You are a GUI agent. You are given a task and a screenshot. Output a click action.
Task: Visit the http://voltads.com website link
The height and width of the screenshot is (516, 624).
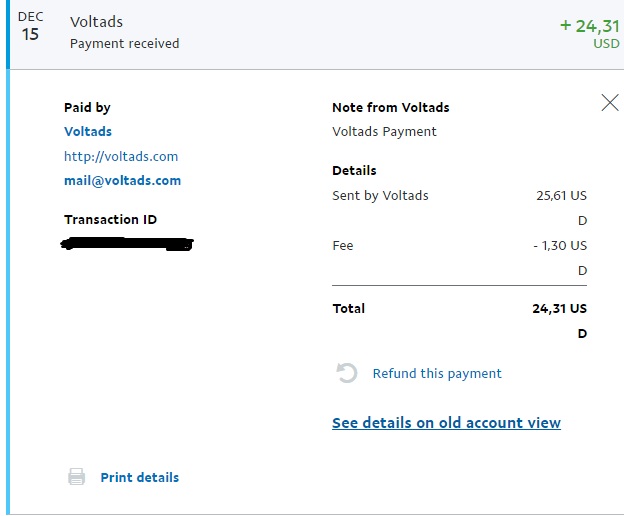point(121,156)
